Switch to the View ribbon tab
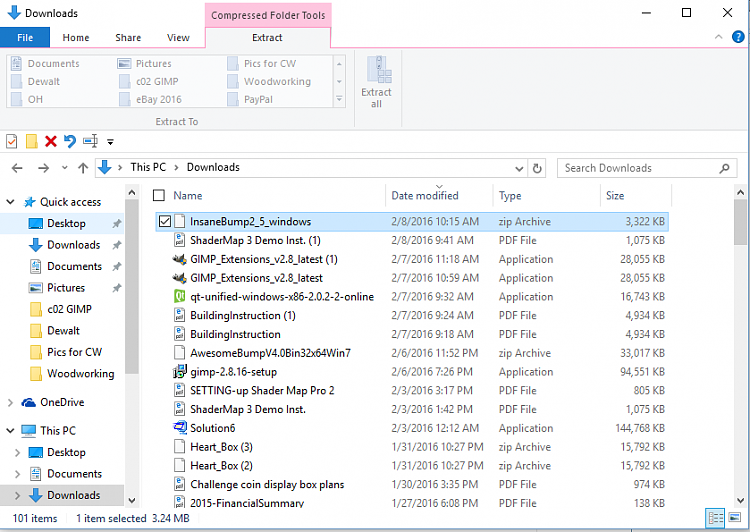Viewport: 750px width, 532px height. [178, 38]
